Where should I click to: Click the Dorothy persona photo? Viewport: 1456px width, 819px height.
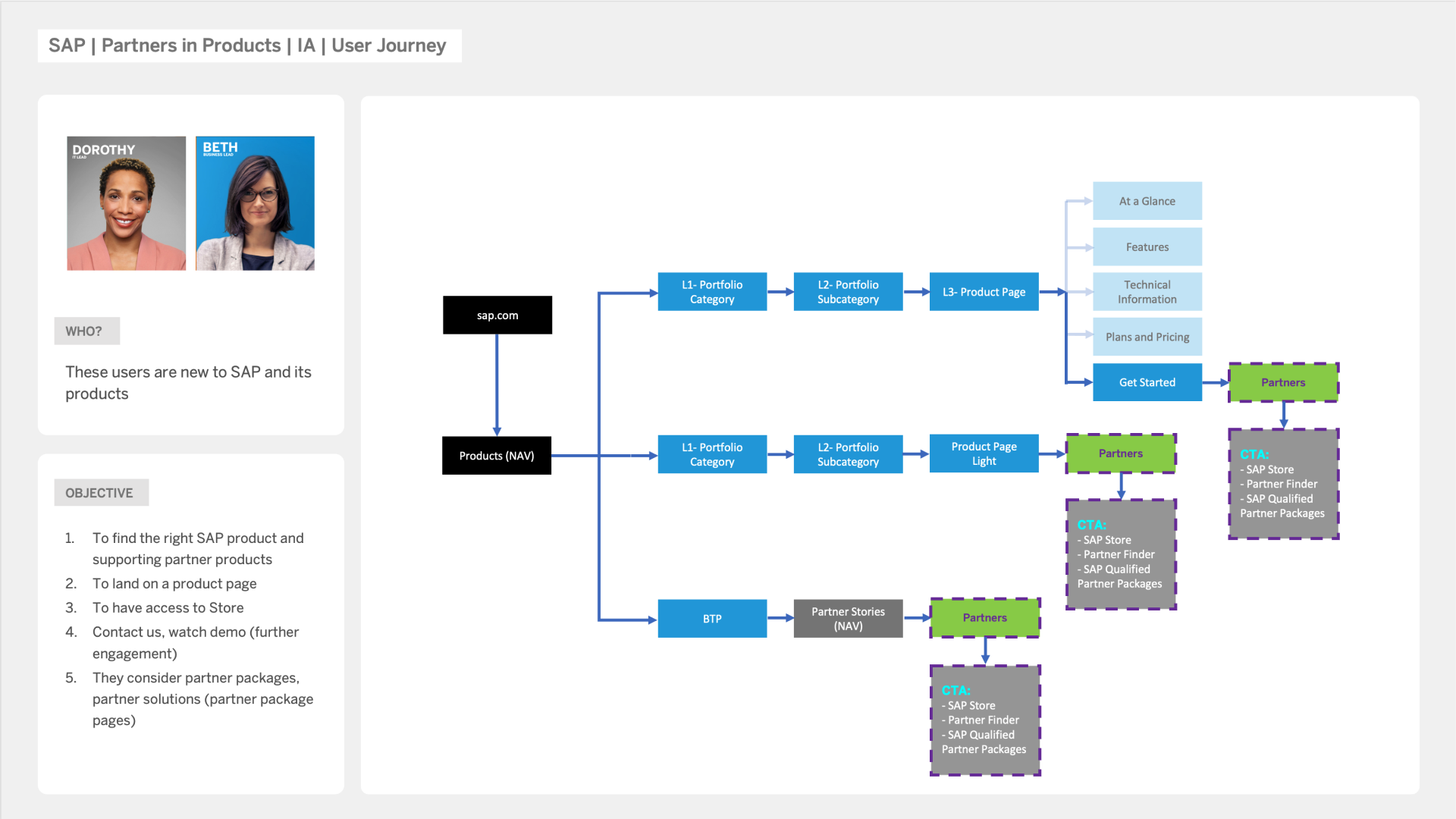(126, 203)
